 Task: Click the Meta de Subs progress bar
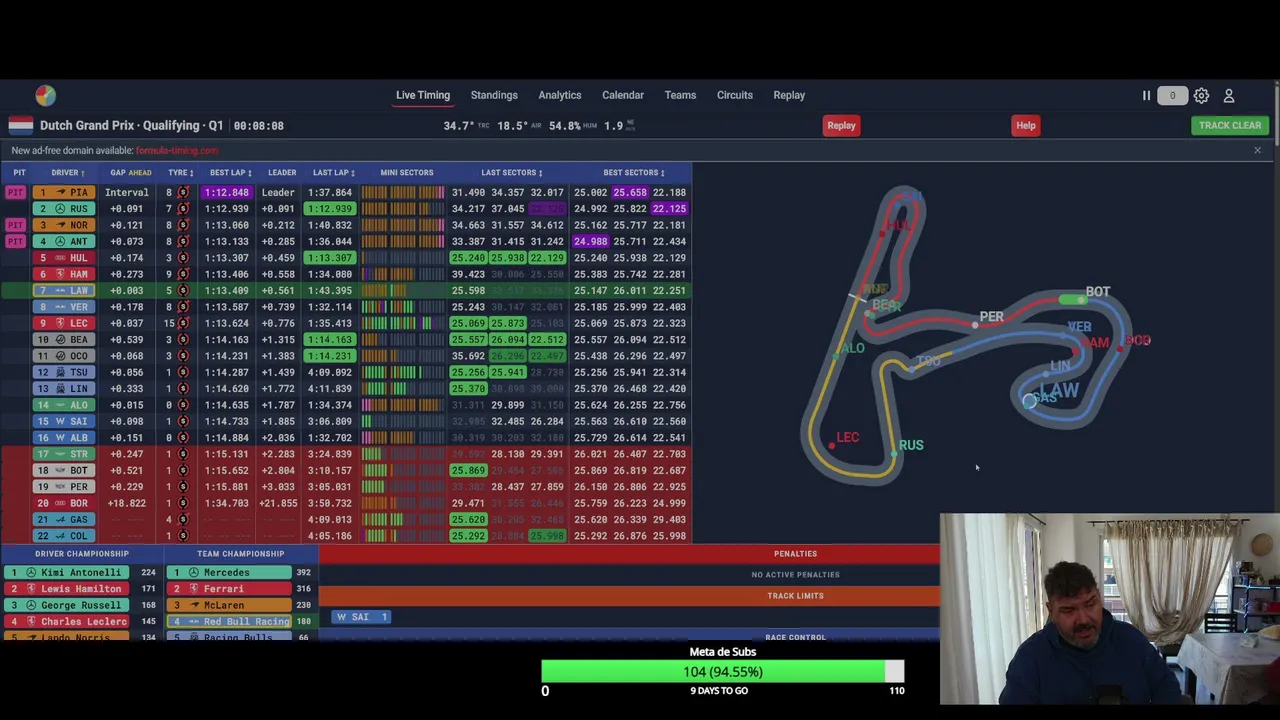coord(723,671)
